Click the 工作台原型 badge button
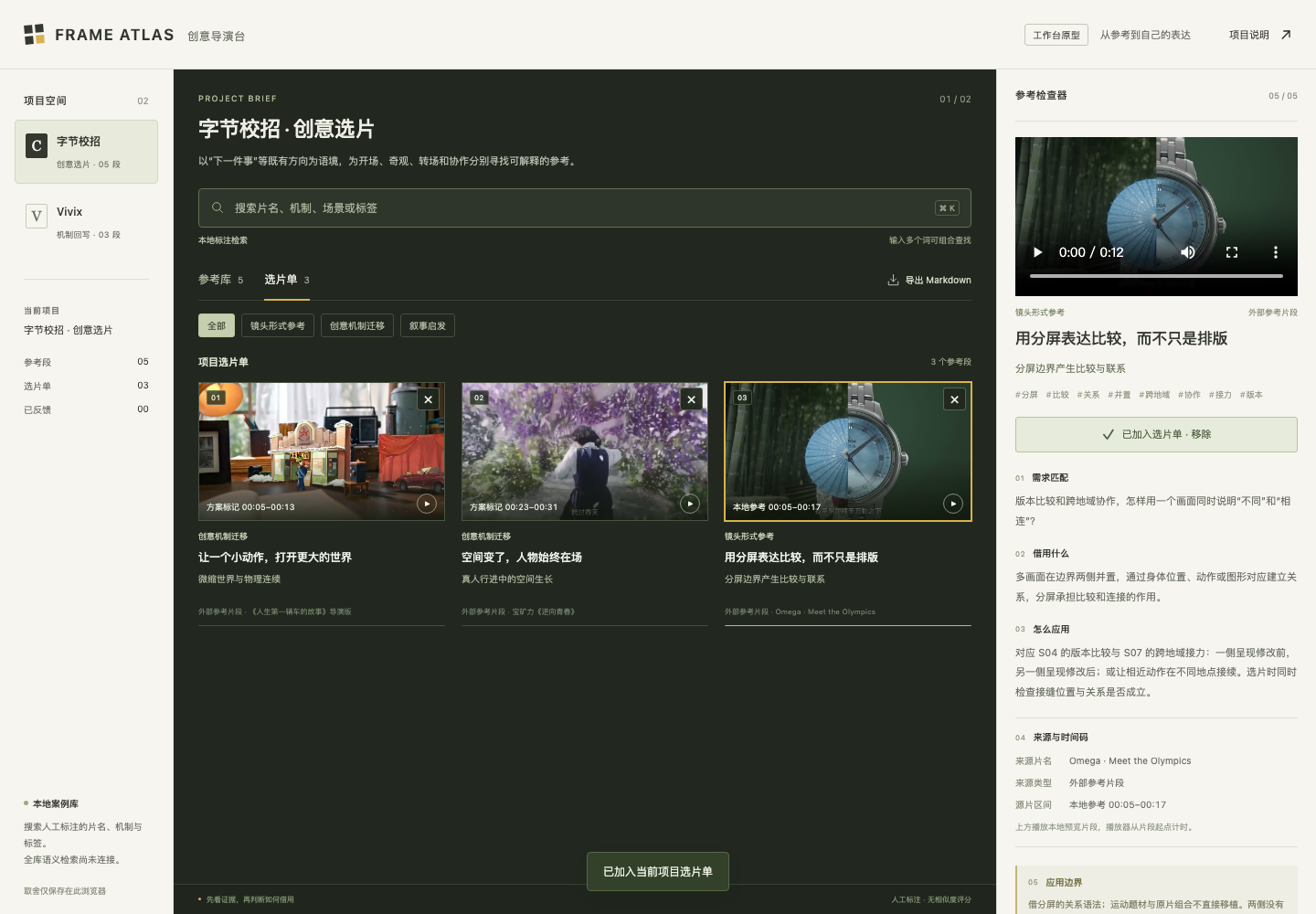1316x914 pixels. (1056, 35)
